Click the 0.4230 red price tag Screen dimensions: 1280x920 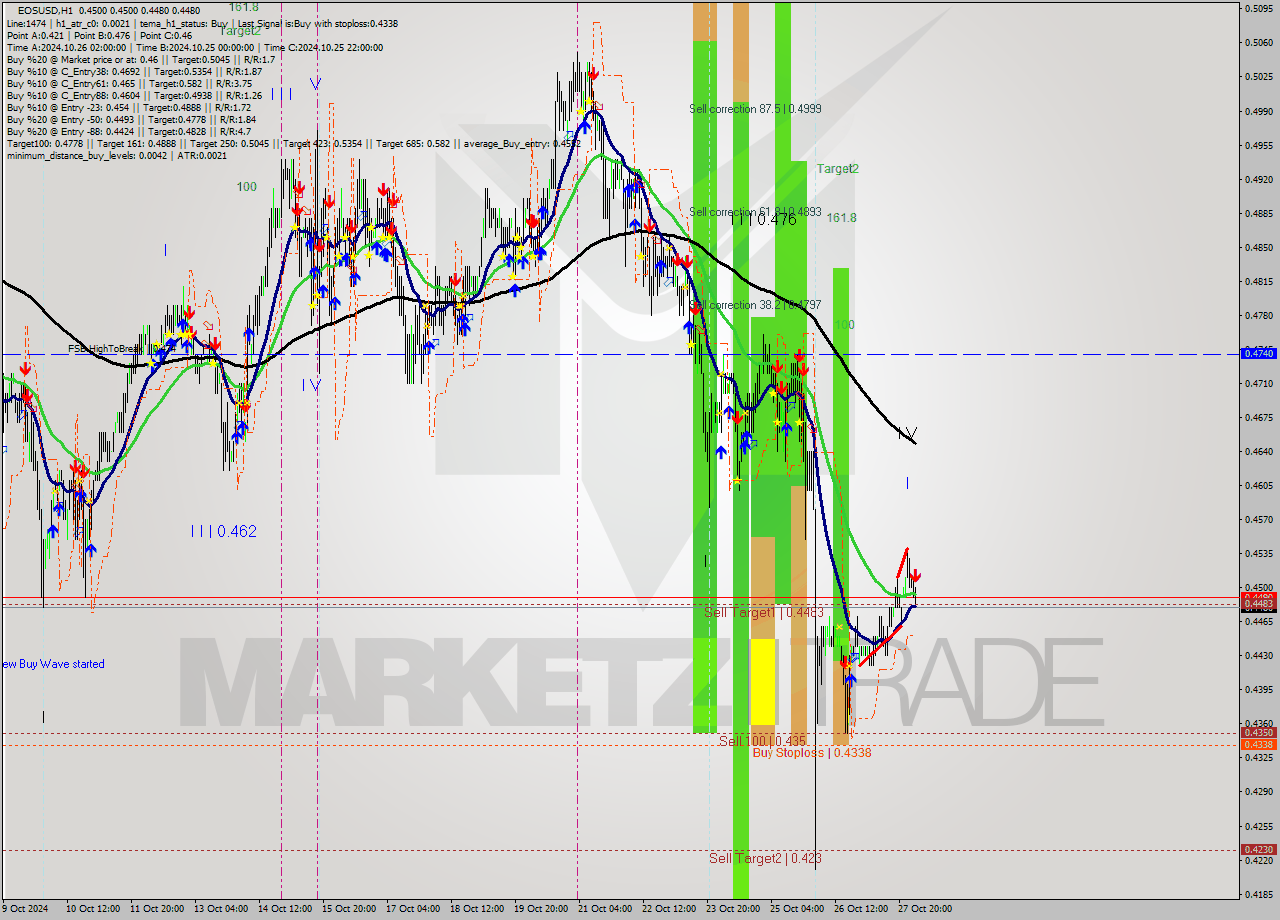point(1257,850)
